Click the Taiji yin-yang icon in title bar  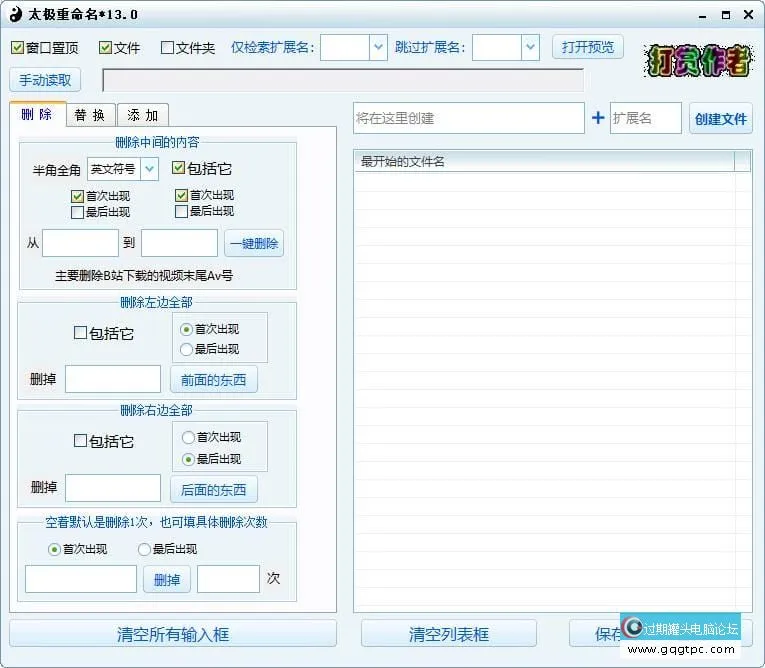click(x=15, y=14)
